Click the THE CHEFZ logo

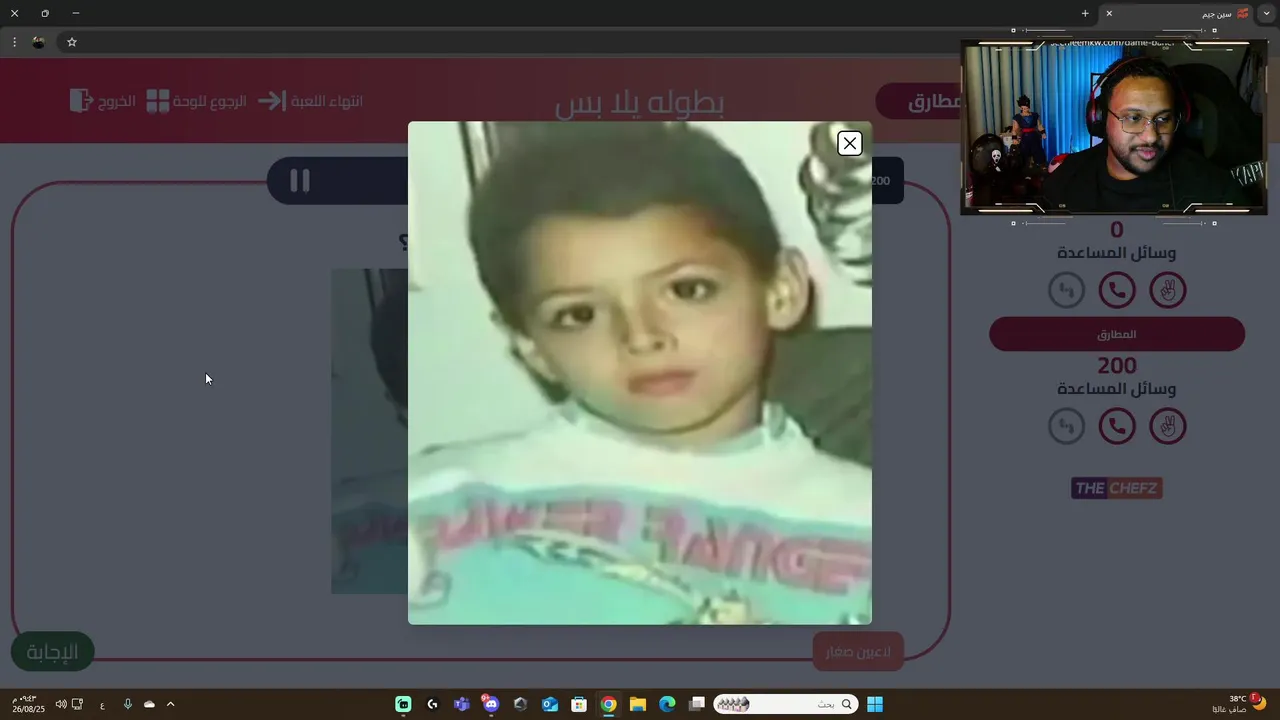[1117, 488]
